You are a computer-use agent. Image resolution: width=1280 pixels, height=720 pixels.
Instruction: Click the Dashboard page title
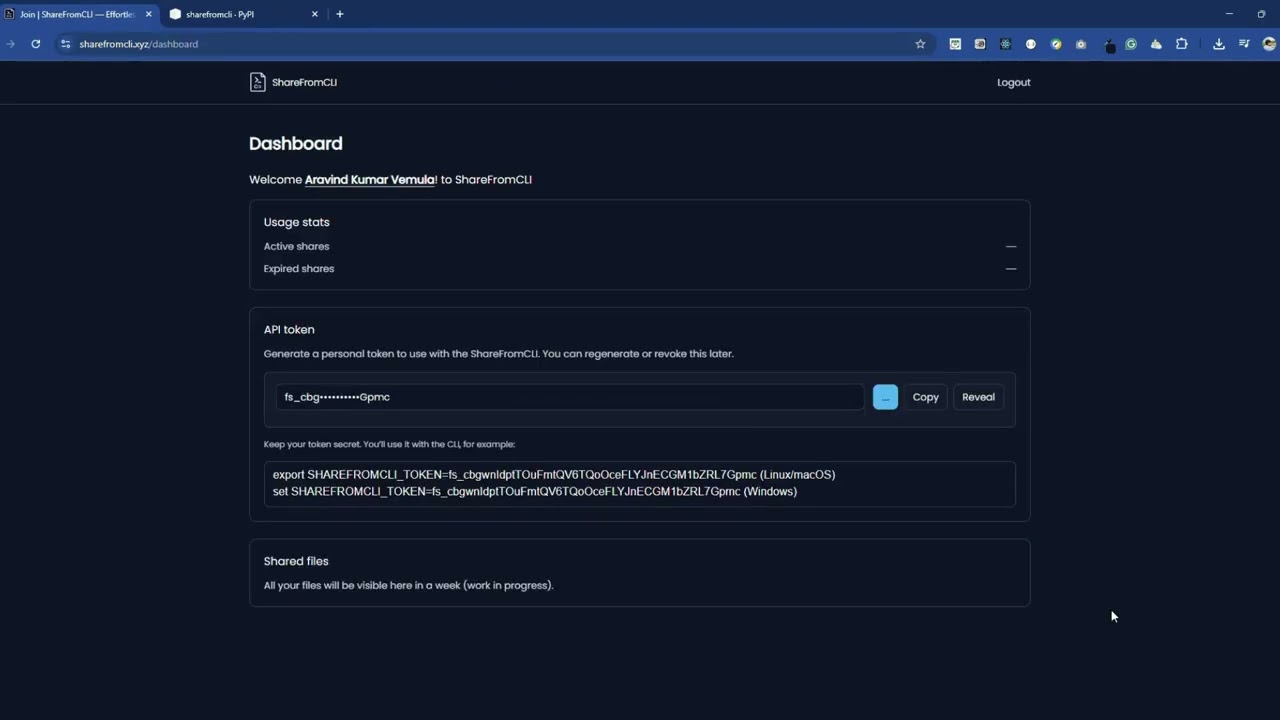coord(296,144)
